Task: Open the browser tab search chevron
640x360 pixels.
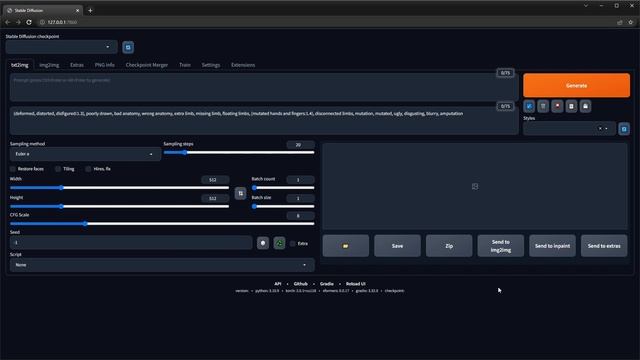Action: [586, 6]
